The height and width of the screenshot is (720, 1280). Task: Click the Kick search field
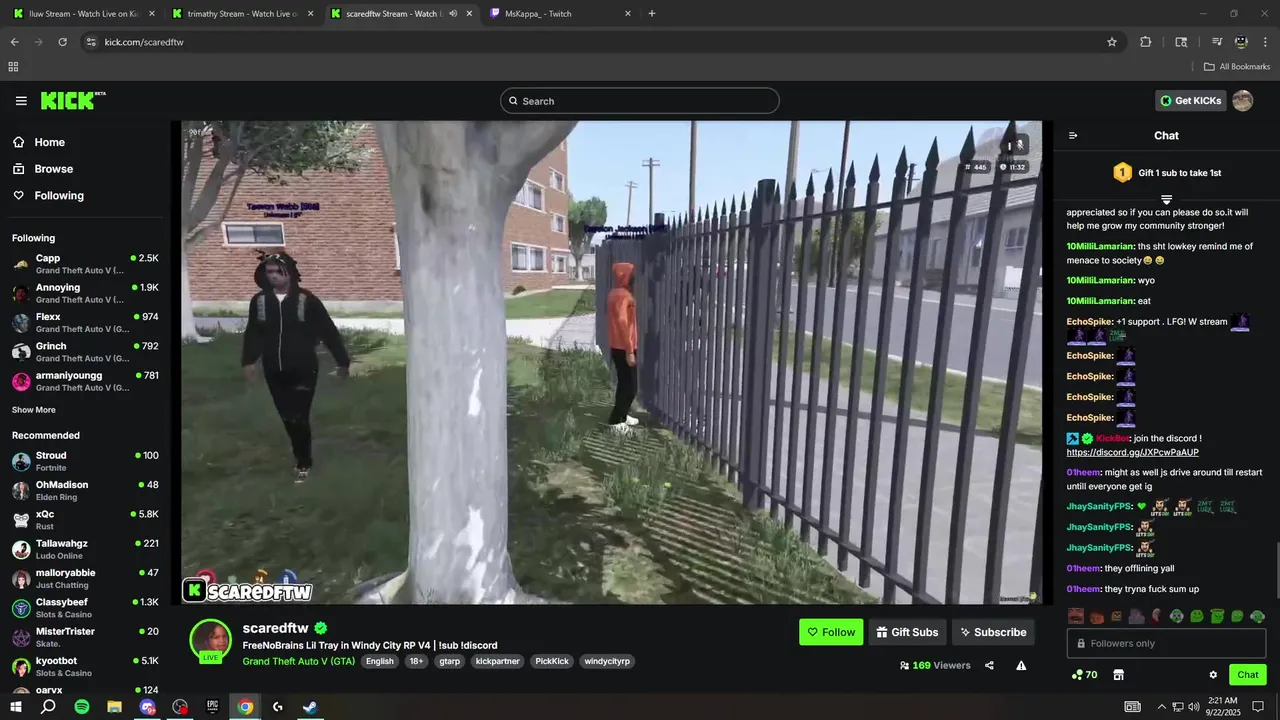click(640, 101)
